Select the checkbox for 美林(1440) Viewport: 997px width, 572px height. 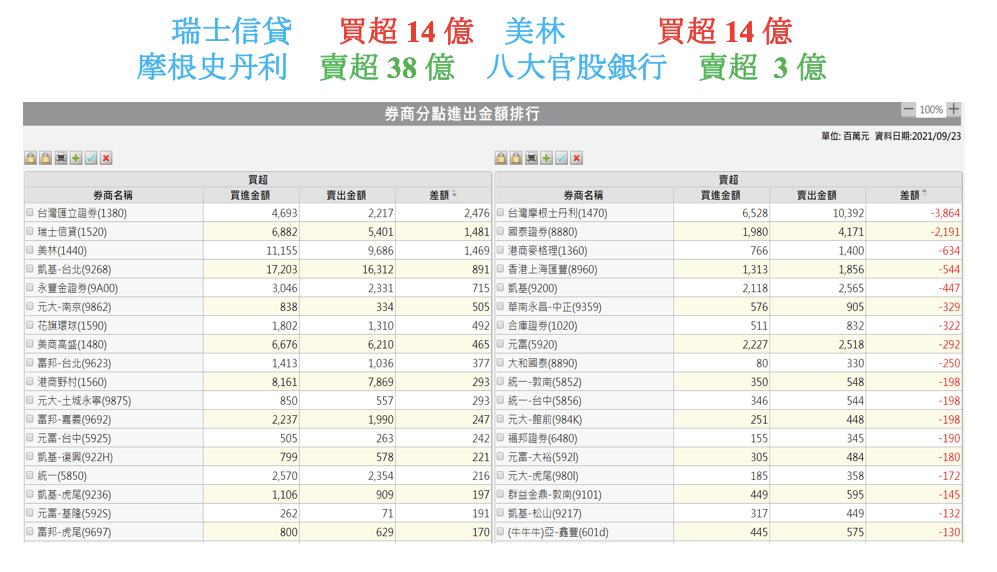tap(30, 248)
